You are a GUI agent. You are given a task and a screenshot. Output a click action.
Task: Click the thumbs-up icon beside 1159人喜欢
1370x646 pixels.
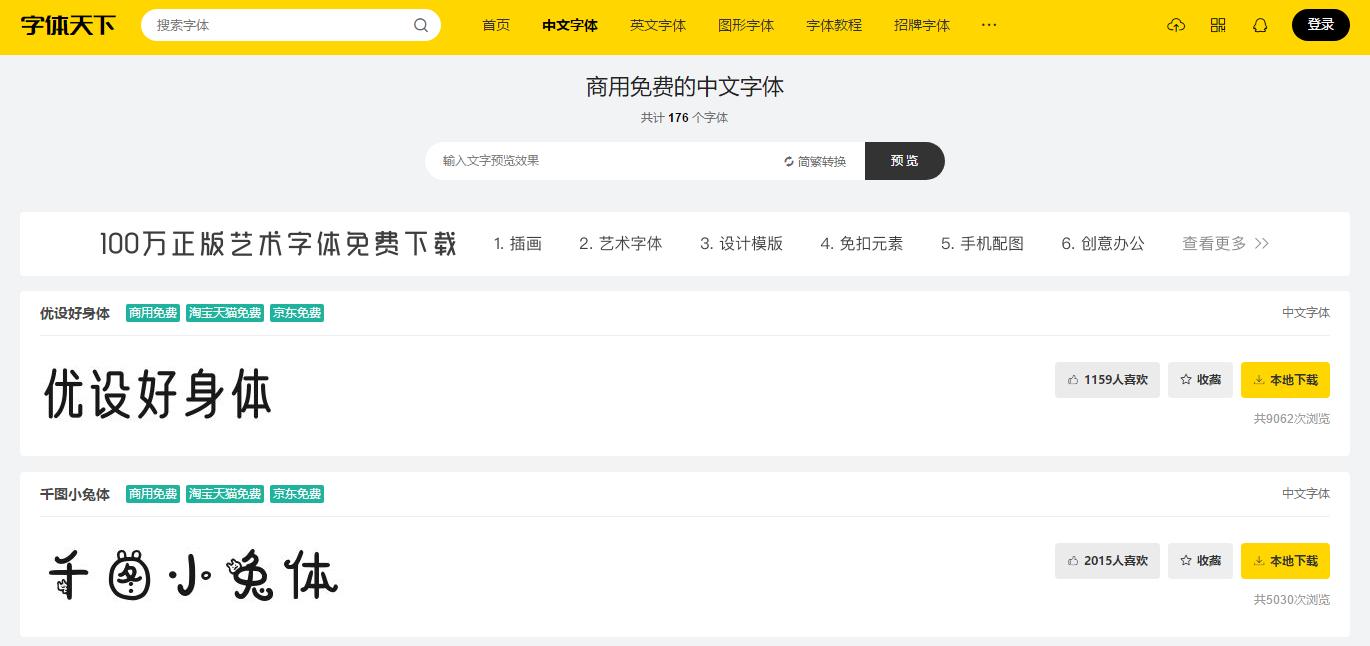click(x=1073, y=380)
